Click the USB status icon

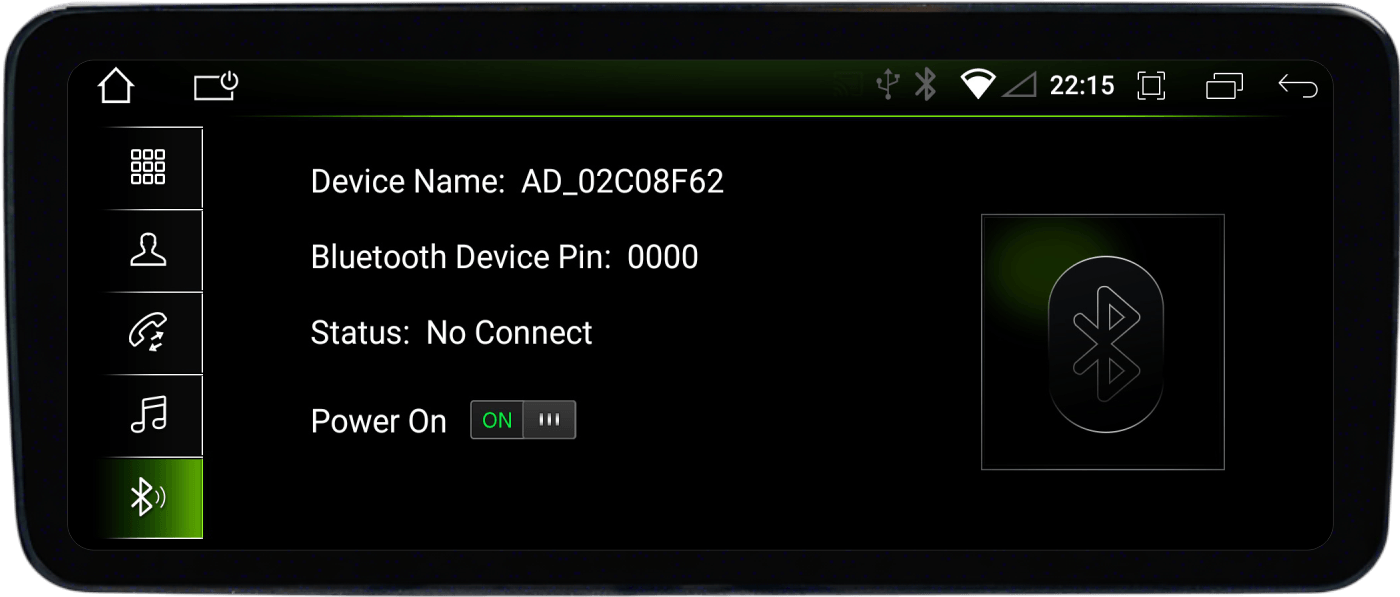[x=887, y=85]
